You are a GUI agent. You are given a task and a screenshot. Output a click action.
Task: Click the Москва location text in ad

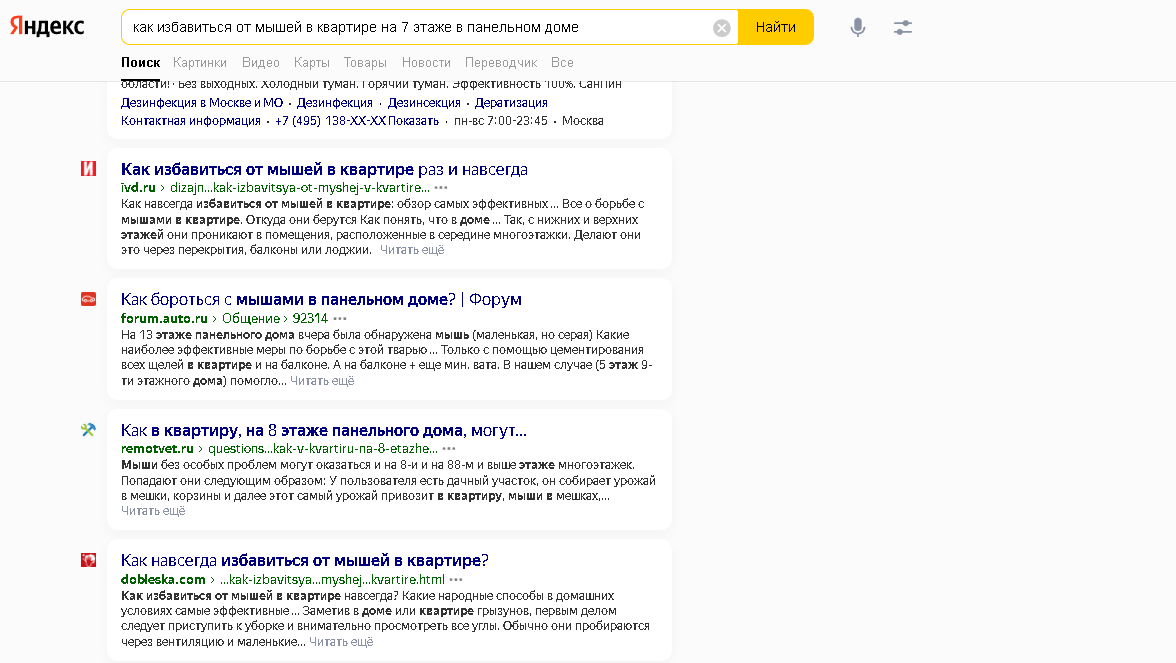point(583,121)
